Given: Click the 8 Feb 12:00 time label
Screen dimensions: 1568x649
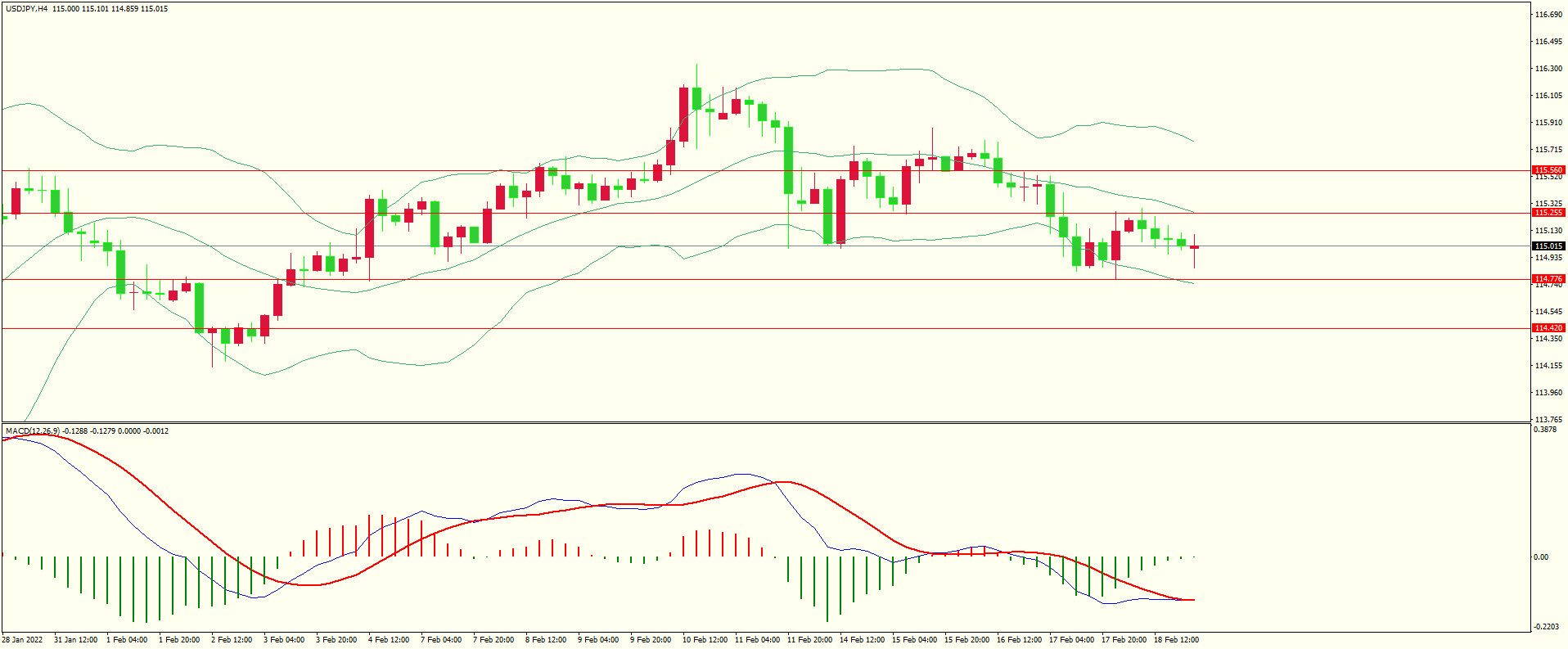Looking at the screenshot, I should (x=546, y=640).
